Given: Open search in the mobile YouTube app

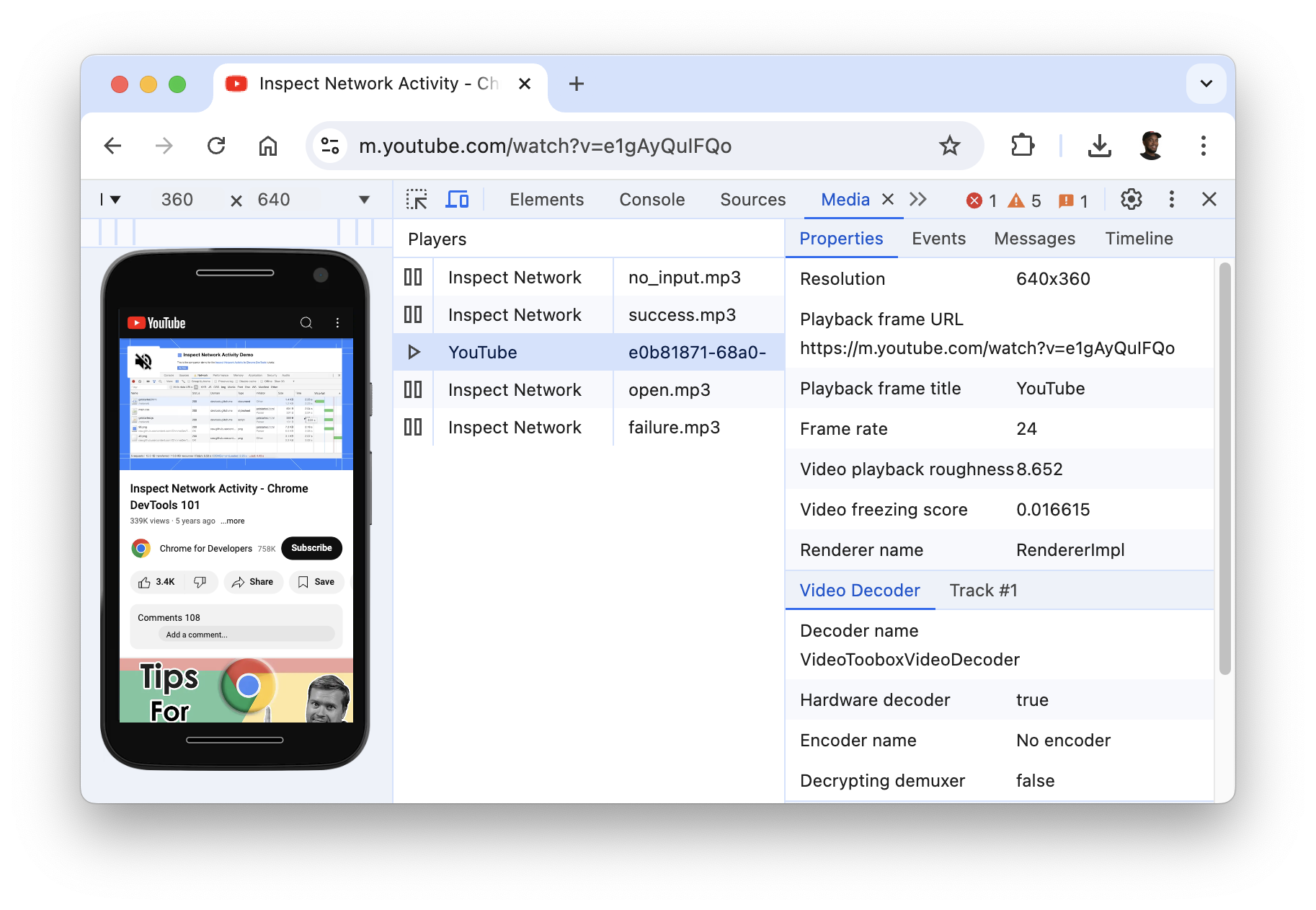Looking at the screenshot, I should tap(308, 322).
